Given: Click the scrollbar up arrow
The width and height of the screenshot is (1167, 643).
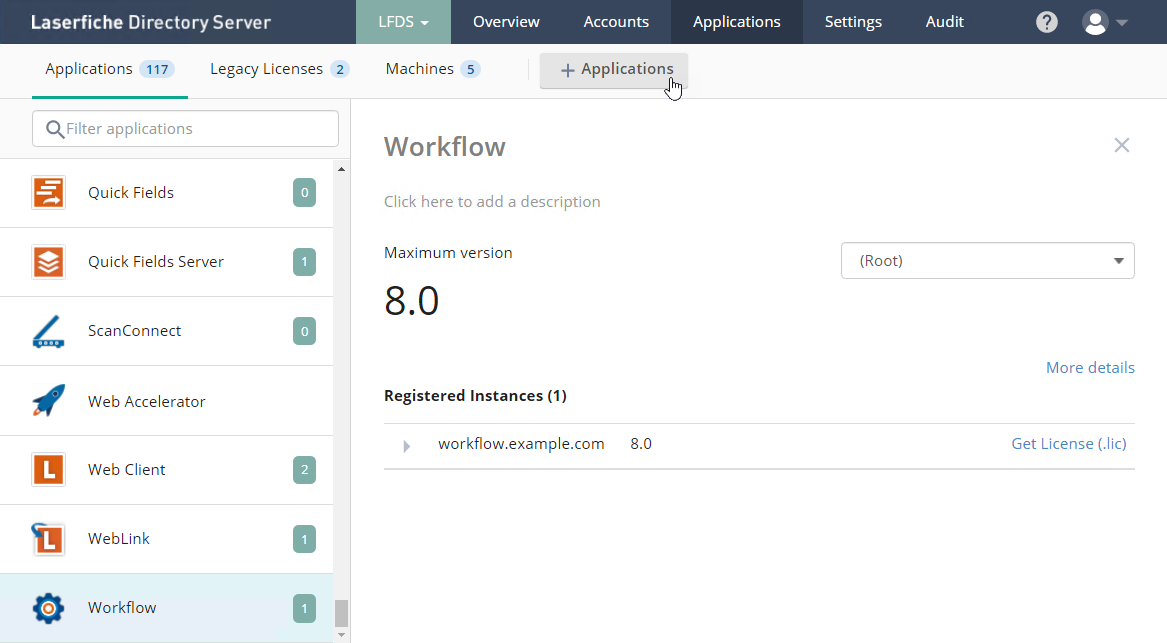Looking at the screenshot, I should (342, 170).
